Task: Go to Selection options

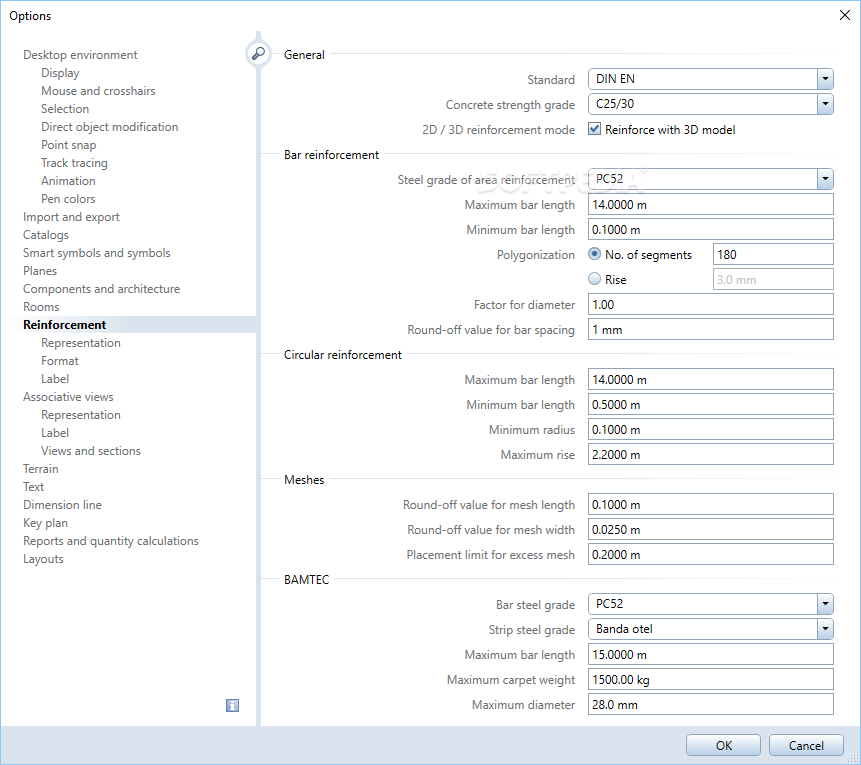Action: [65, 109]
